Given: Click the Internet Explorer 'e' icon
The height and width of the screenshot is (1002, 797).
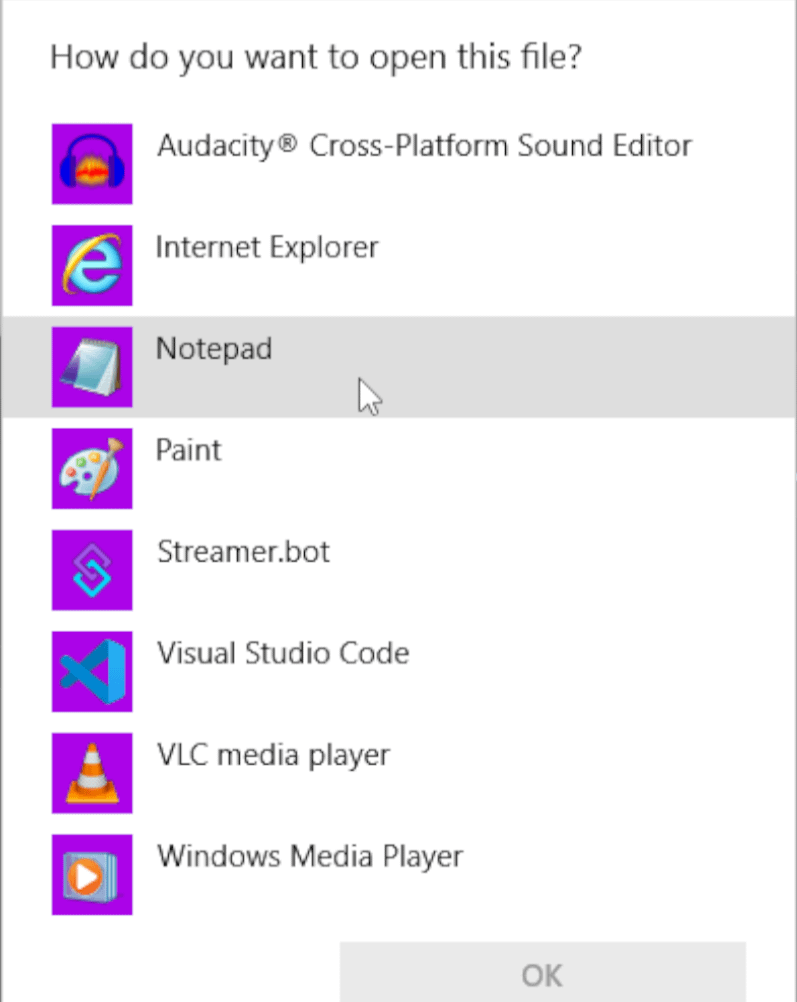Looking at the screenshot, I should (92, 265).
